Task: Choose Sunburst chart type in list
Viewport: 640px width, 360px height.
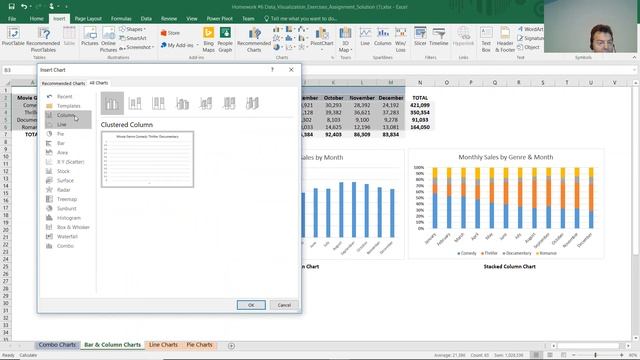Action: point(68,209)
